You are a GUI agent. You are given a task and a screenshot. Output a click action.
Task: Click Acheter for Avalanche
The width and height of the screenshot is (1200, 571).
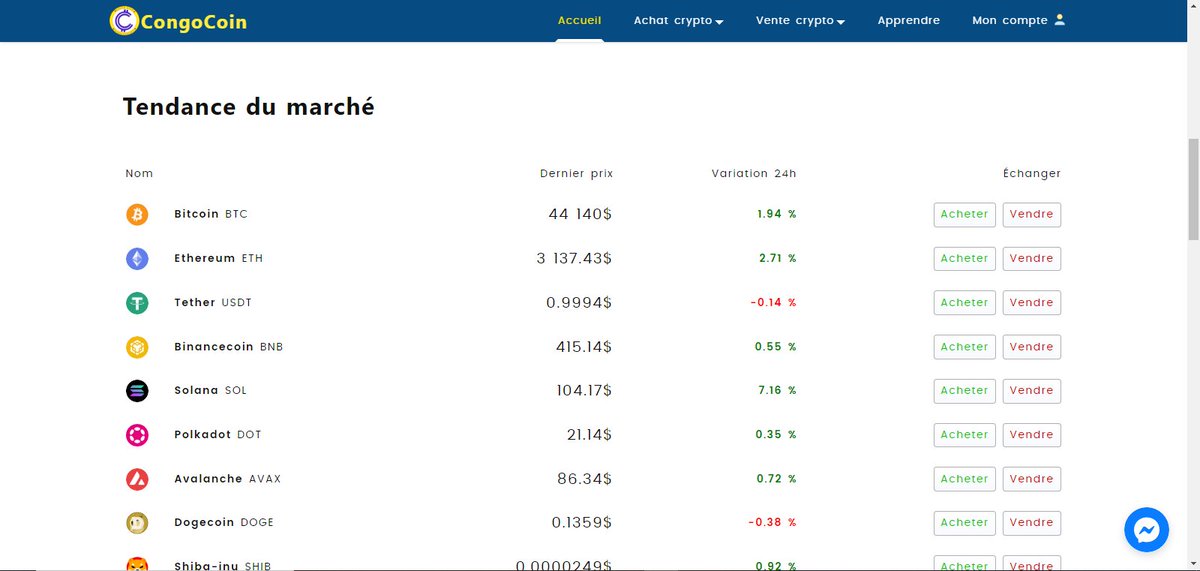pos(965,479)
